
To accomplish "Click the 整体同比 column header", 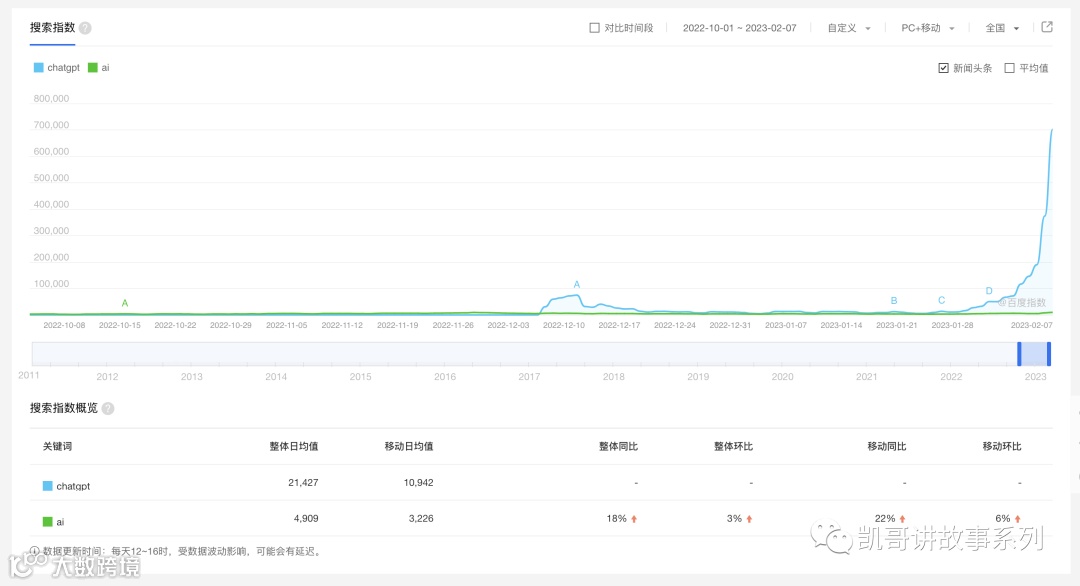I will click(x=618, y=446).
